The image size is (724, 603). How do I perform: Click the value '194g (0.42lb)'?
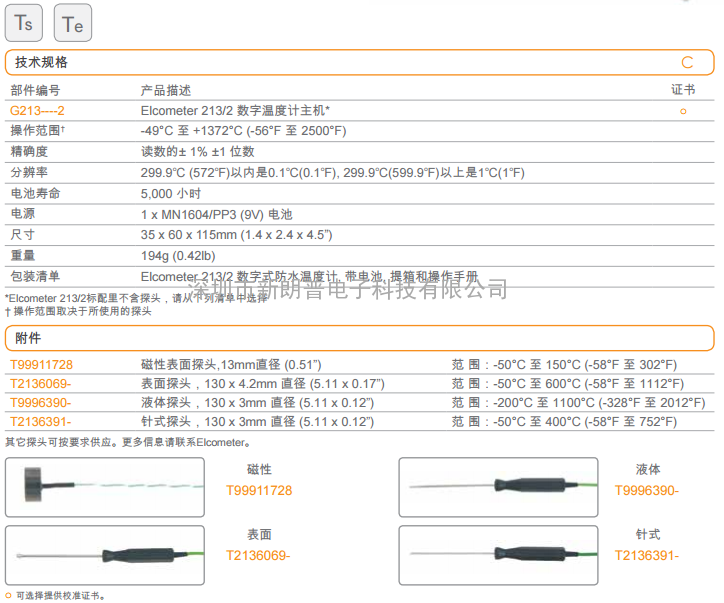click(x=178, y=256)
